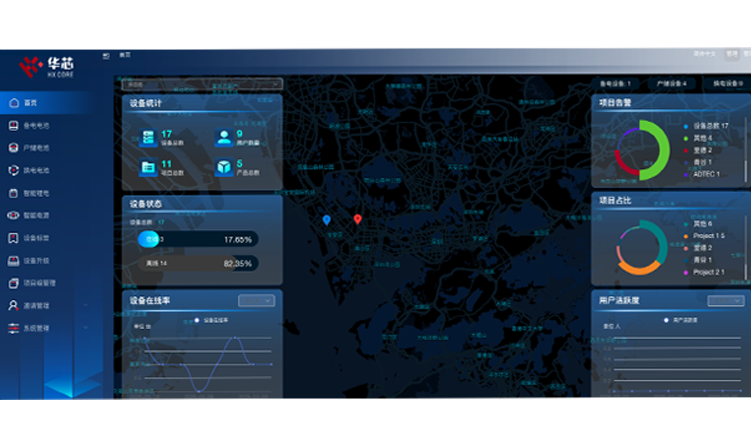Open the project selector dropdown above 设备统计
751x423 pixels.
(x=202, y=84)
